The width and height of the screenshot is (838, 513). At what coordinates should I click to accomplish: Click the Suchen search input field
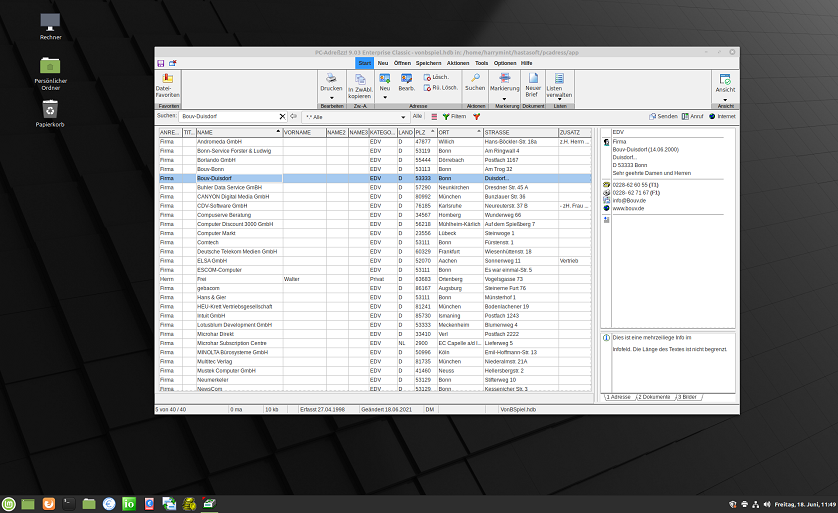click(x=228, y=117)
